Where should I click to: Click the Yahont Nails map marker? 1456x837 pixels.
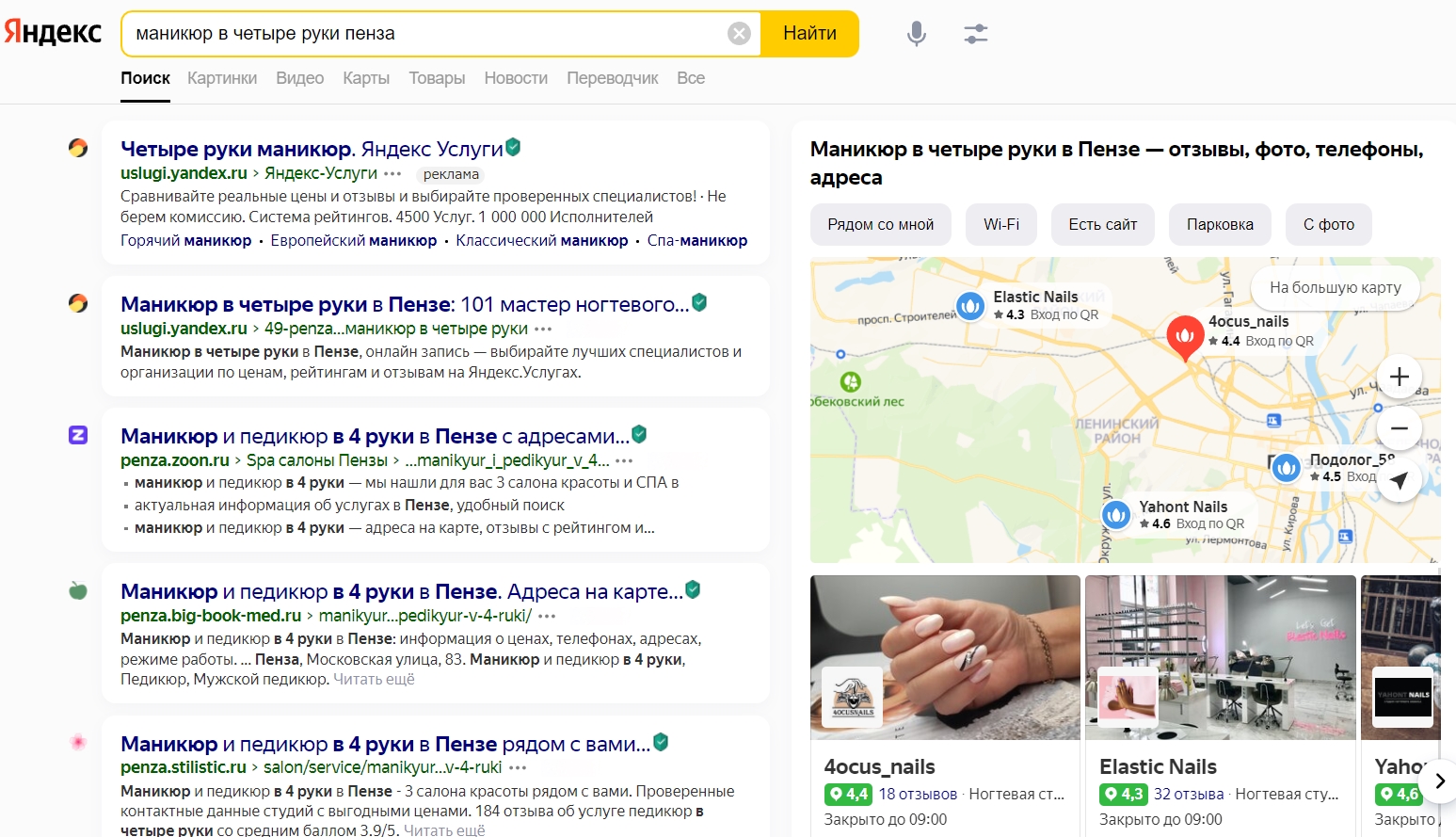(x=1116, y=515)
